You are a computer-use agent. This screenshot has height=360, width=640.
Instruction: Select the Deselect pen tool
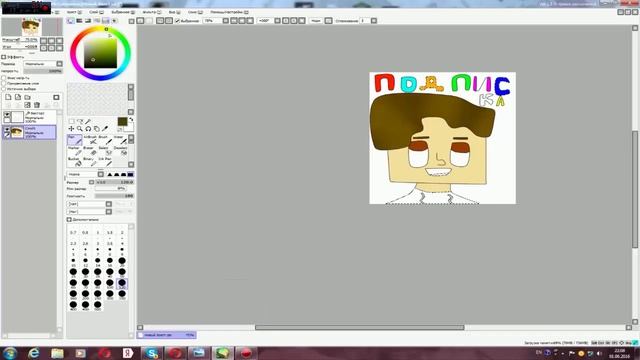tap(121, 151)
